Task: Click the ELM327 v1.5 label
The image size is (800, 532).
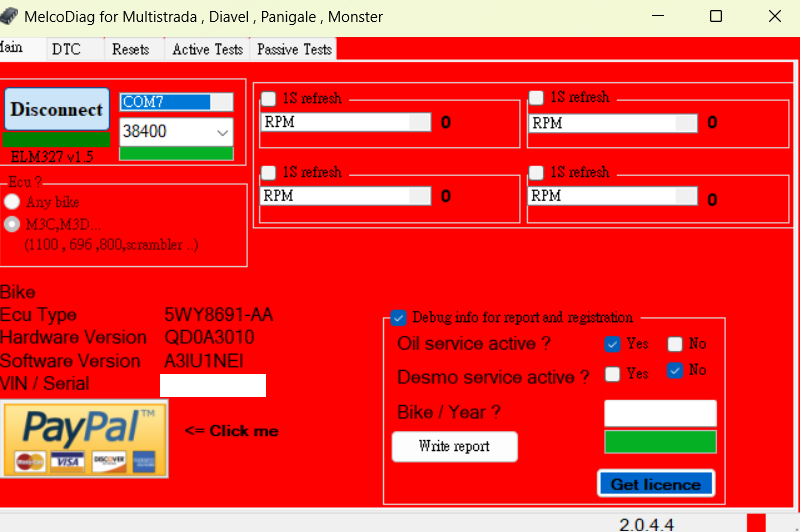Action: [x=52, y=157]
